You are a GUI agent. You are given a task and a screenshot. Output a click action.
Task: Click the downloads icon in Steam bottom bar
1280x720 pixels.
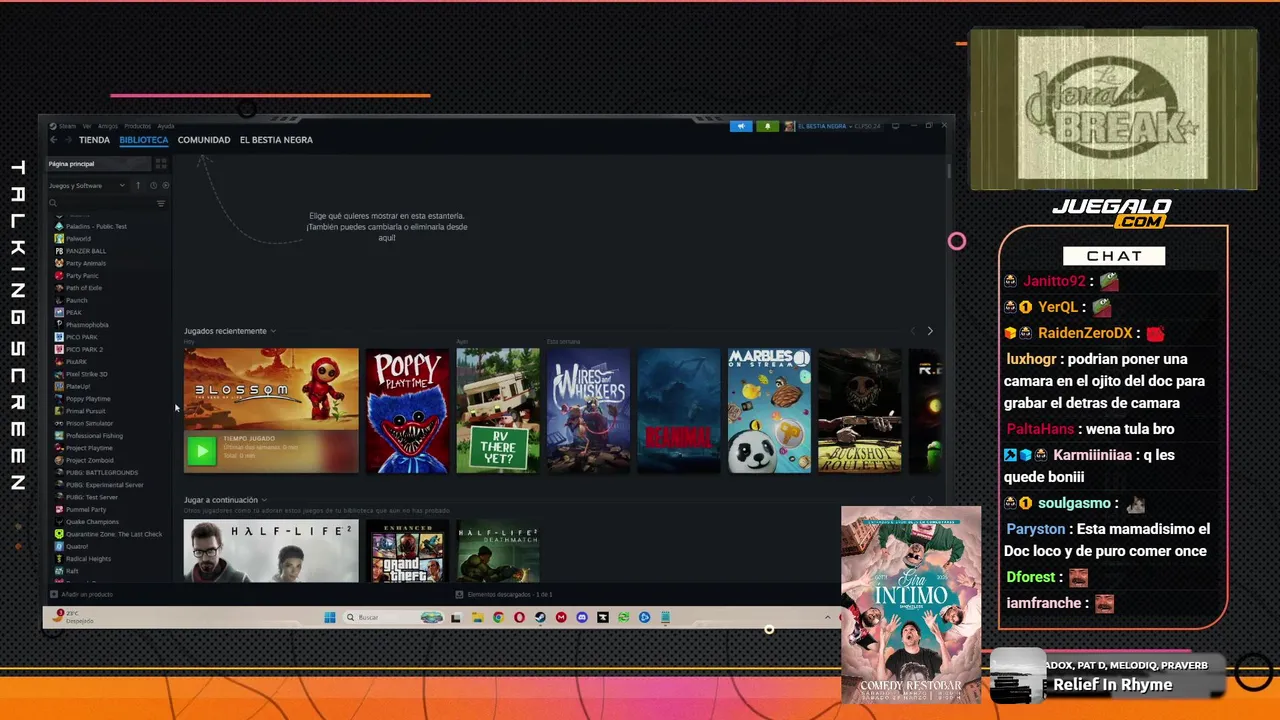pos(459,594)
